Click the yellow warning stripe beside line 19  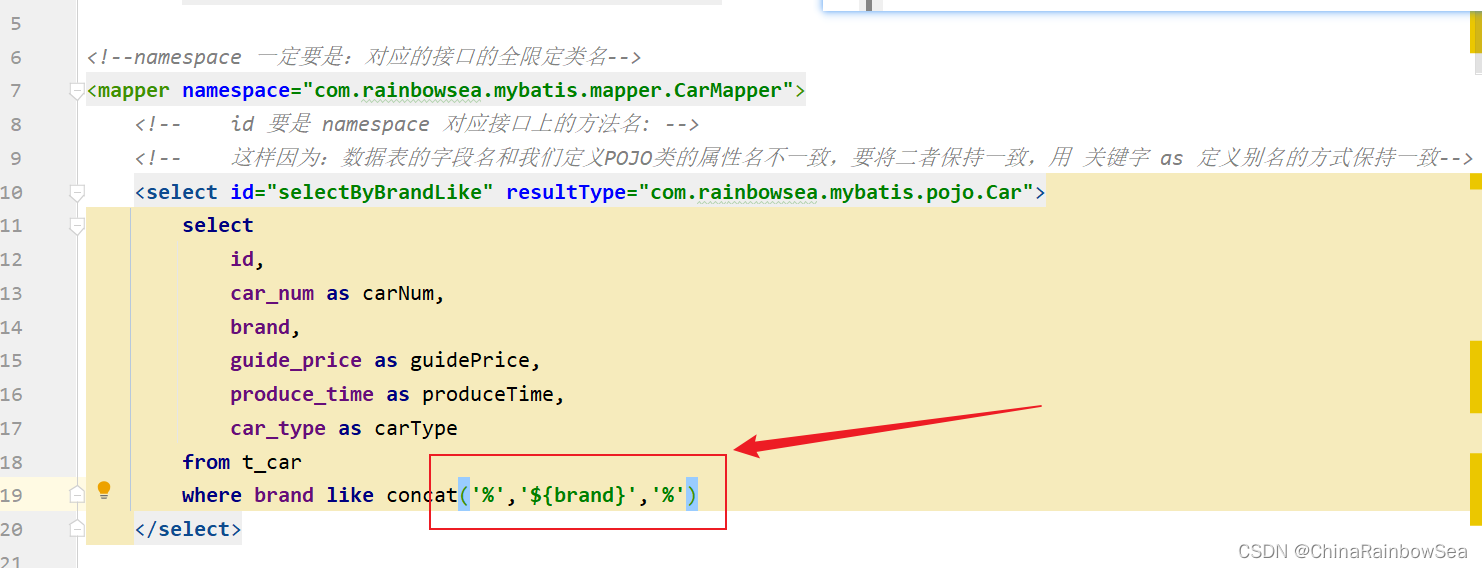coord(1475,492)
